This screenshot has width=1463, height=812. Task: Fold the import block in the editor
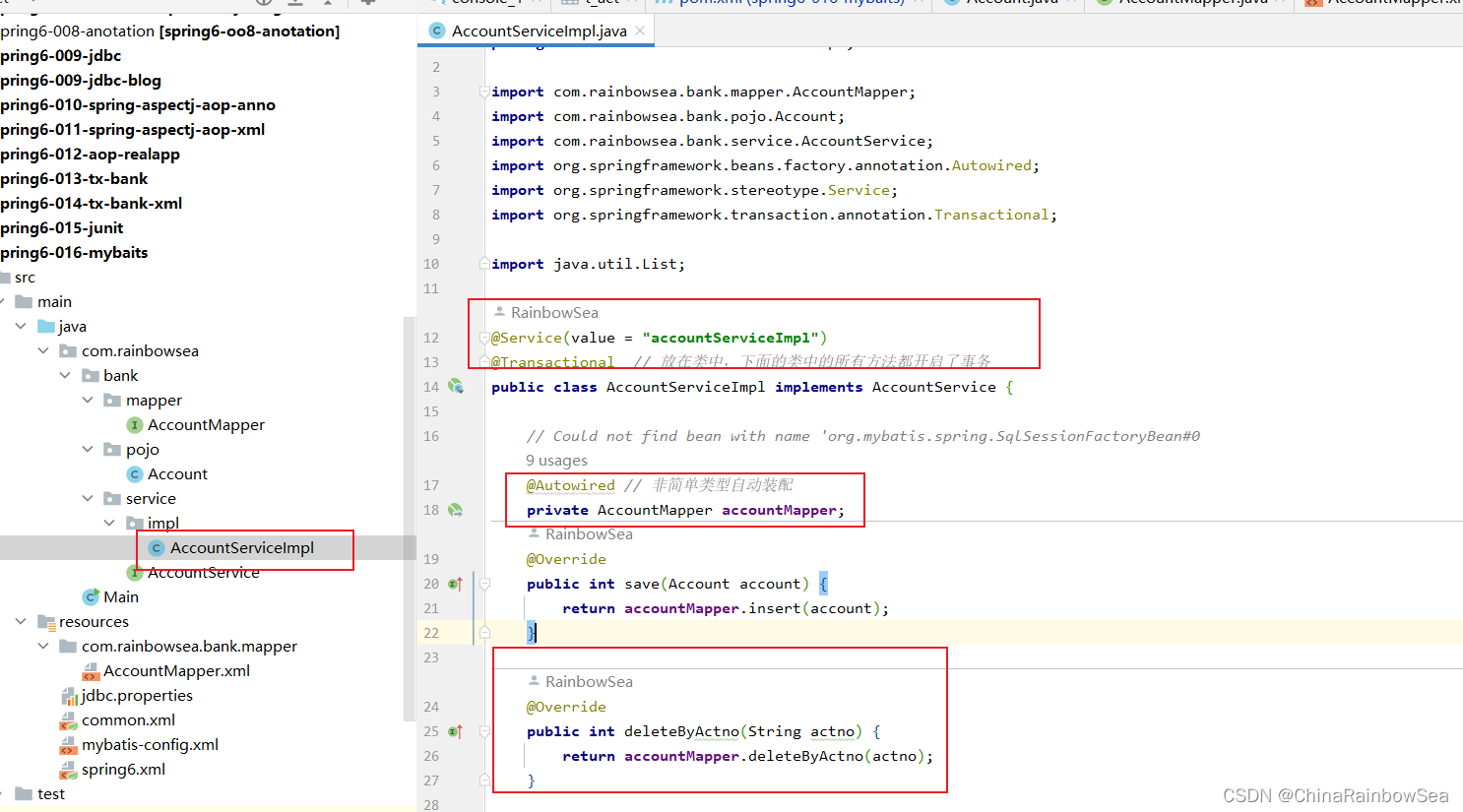coord(484,92)
